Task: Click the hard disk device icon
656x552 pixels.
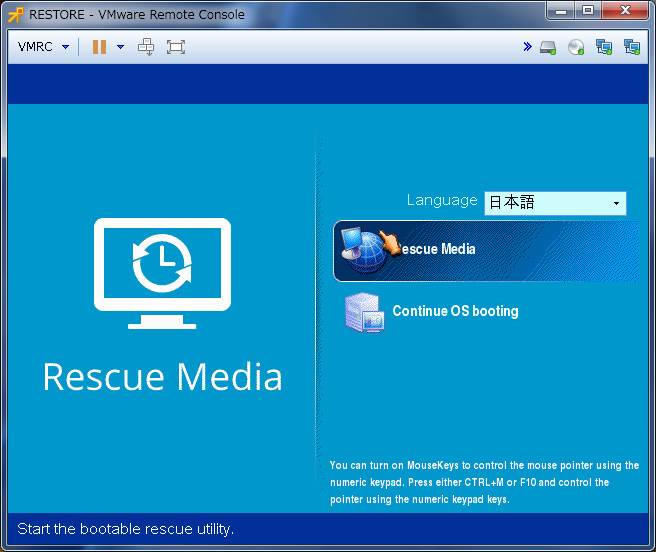Action: 548,47
